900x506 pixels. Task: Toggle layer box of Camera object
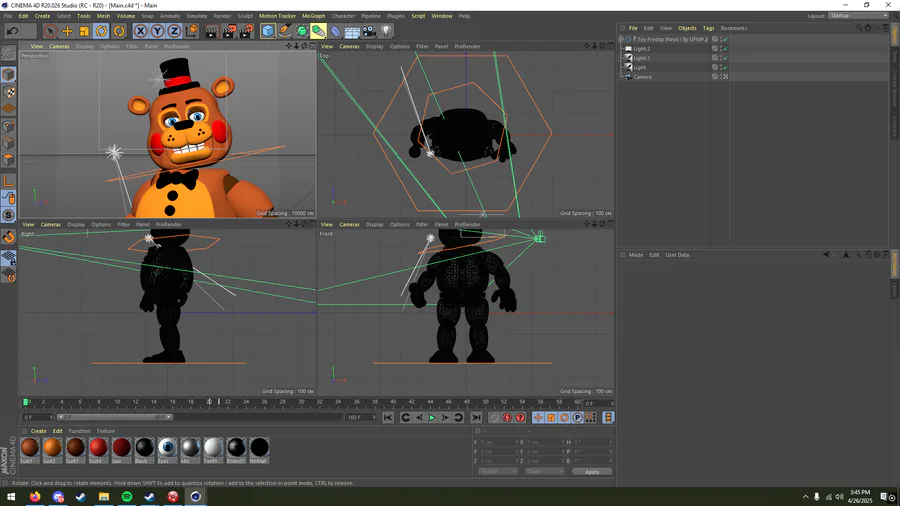[715, 76]
